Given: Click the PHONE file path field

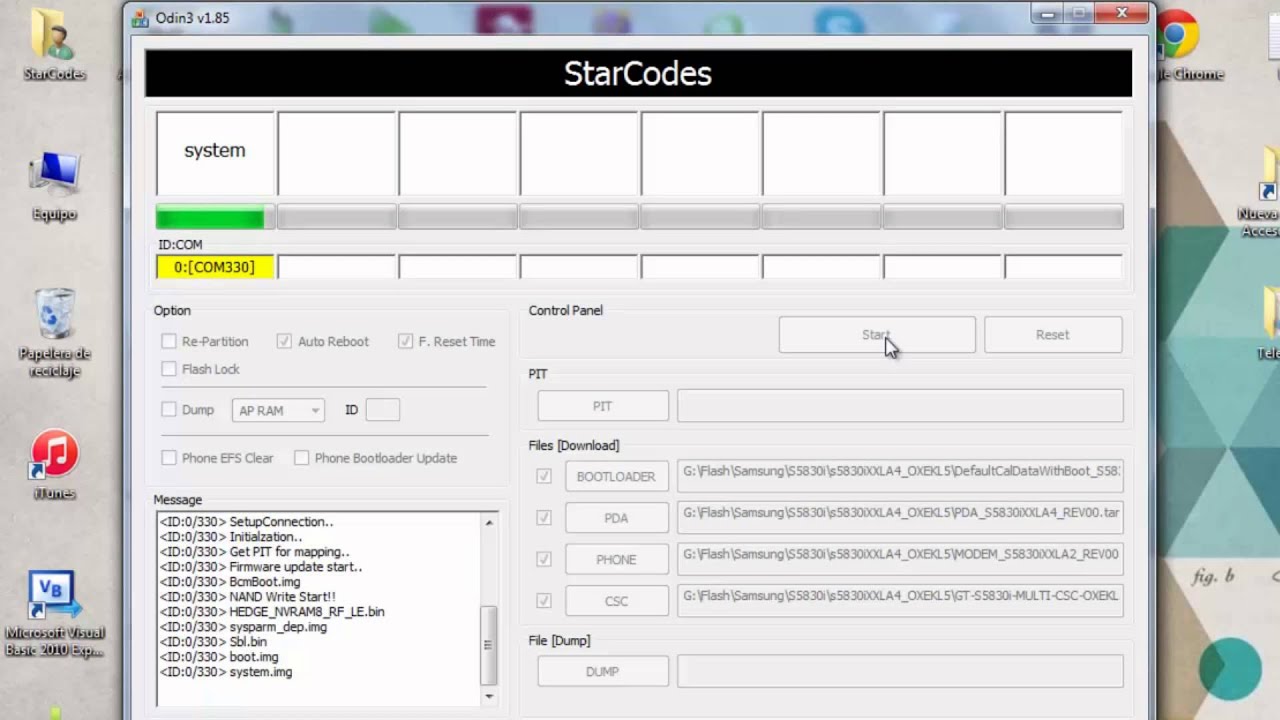Looking at the screenshot, I should (x=900, y=559).
